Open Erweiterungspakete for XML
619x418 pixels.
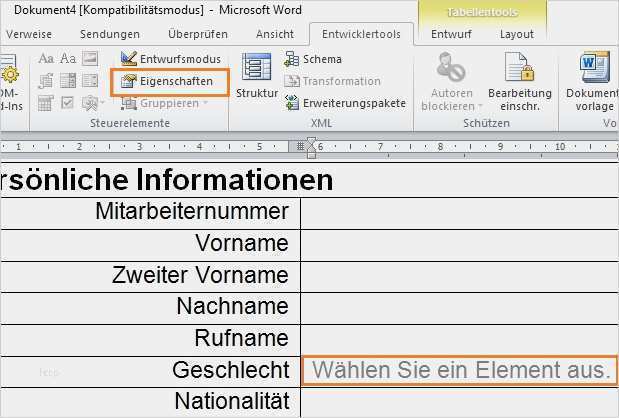[x=344, y=102]
